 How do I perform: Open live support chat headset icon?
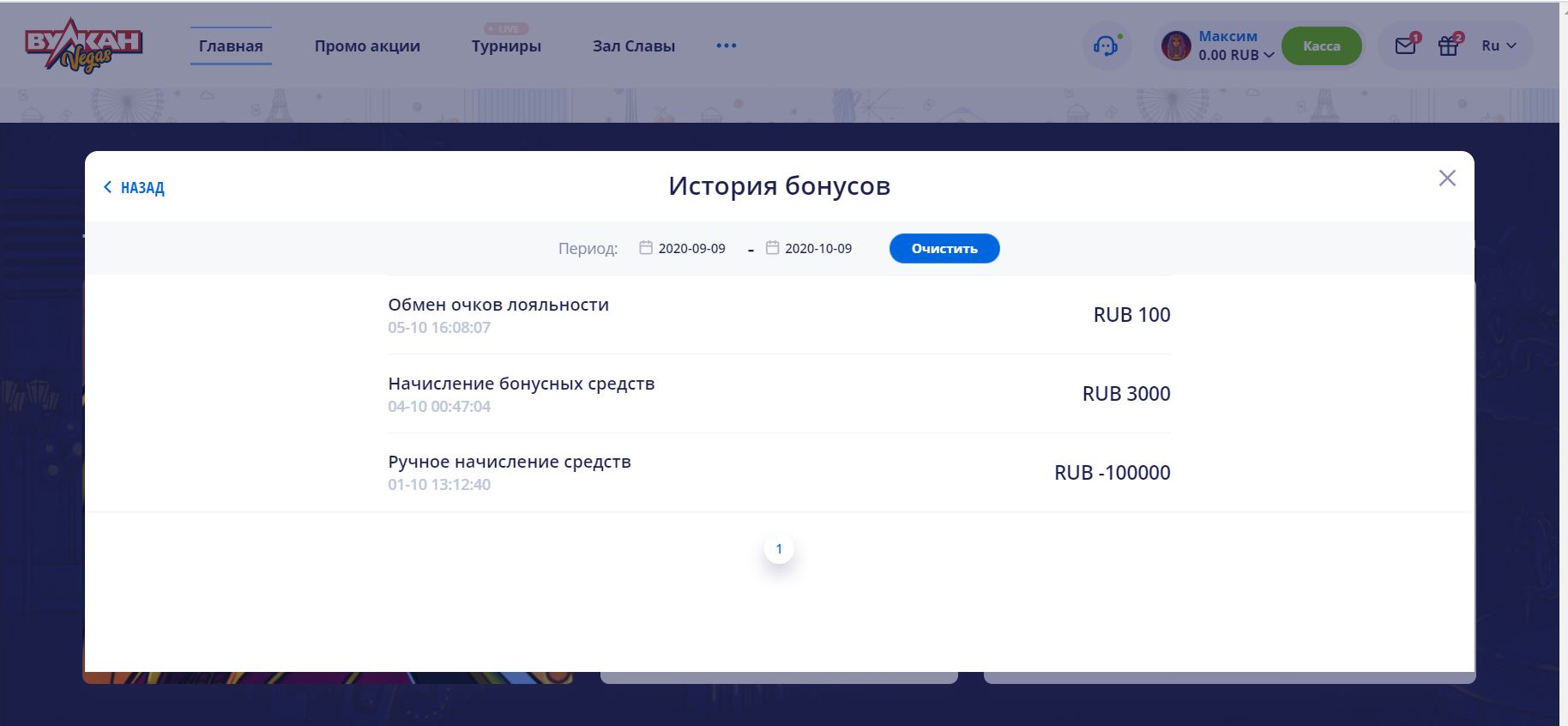click(1106, 45)
